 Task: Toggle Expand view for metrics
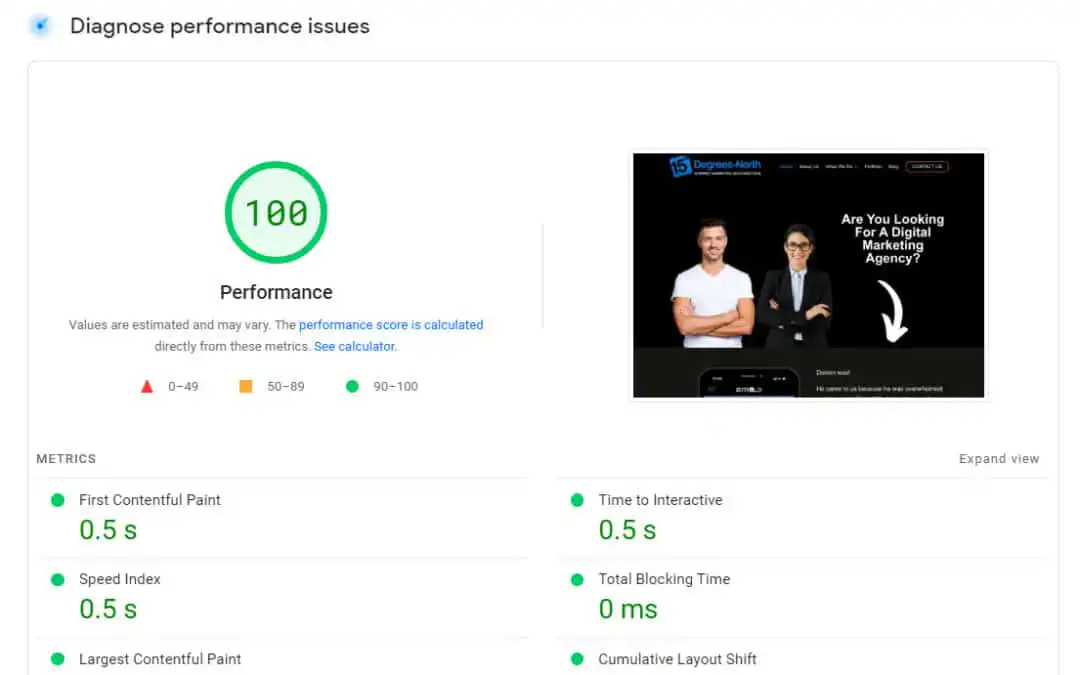pyautogui.click(x=999, y=459)
